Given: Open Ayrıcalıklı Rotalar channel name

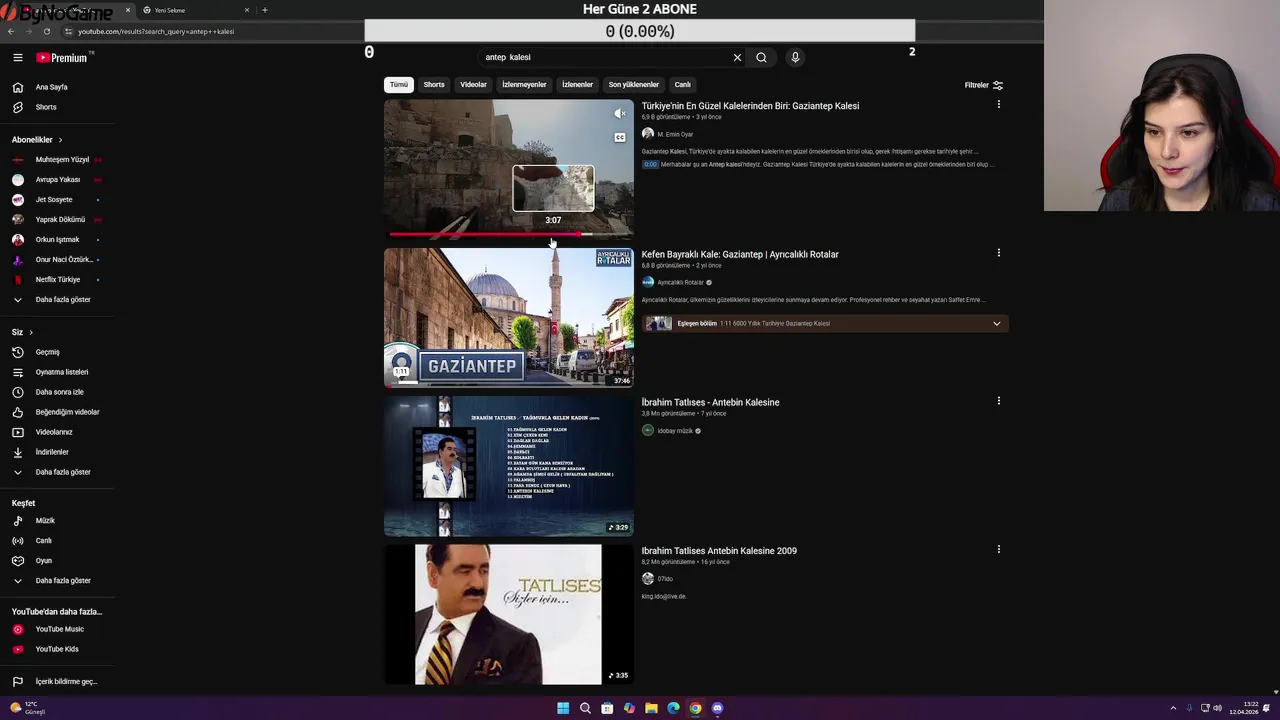Looking at the screenshot, I should [x=681, y=283].
